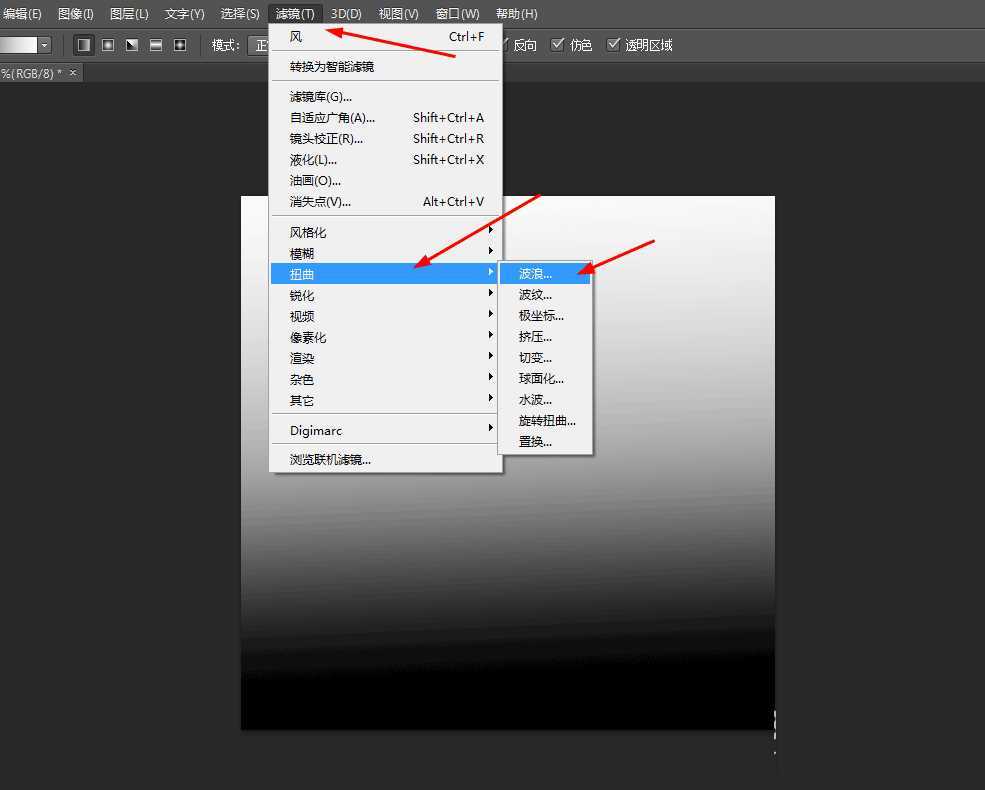
Task: Open the 图层(L) Layer menu
Action: pos(129,14)
